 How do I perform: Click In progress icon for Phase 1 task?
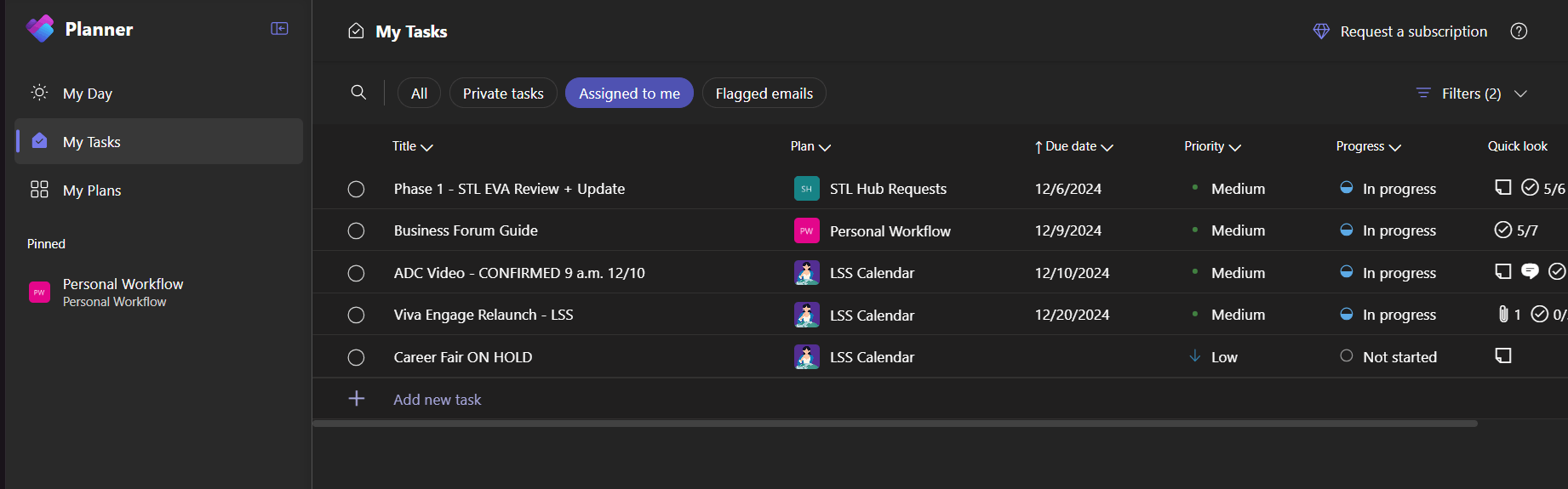1347,188
